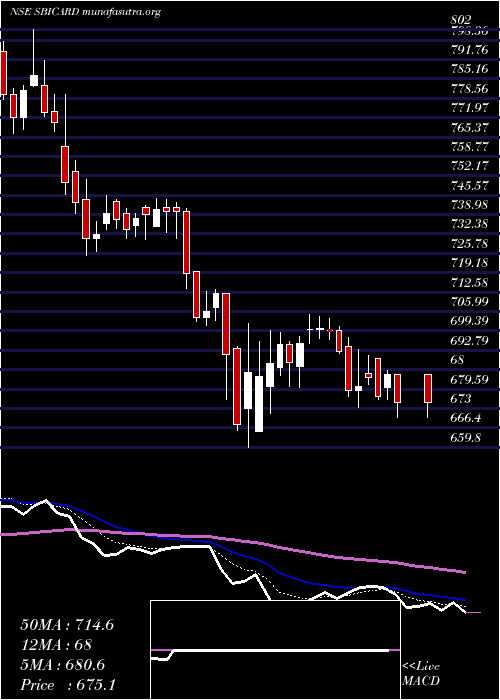The image size is (500, 700).
Task: Click the NSE SBICARD munafasutra.org title text
Action: 85,12
